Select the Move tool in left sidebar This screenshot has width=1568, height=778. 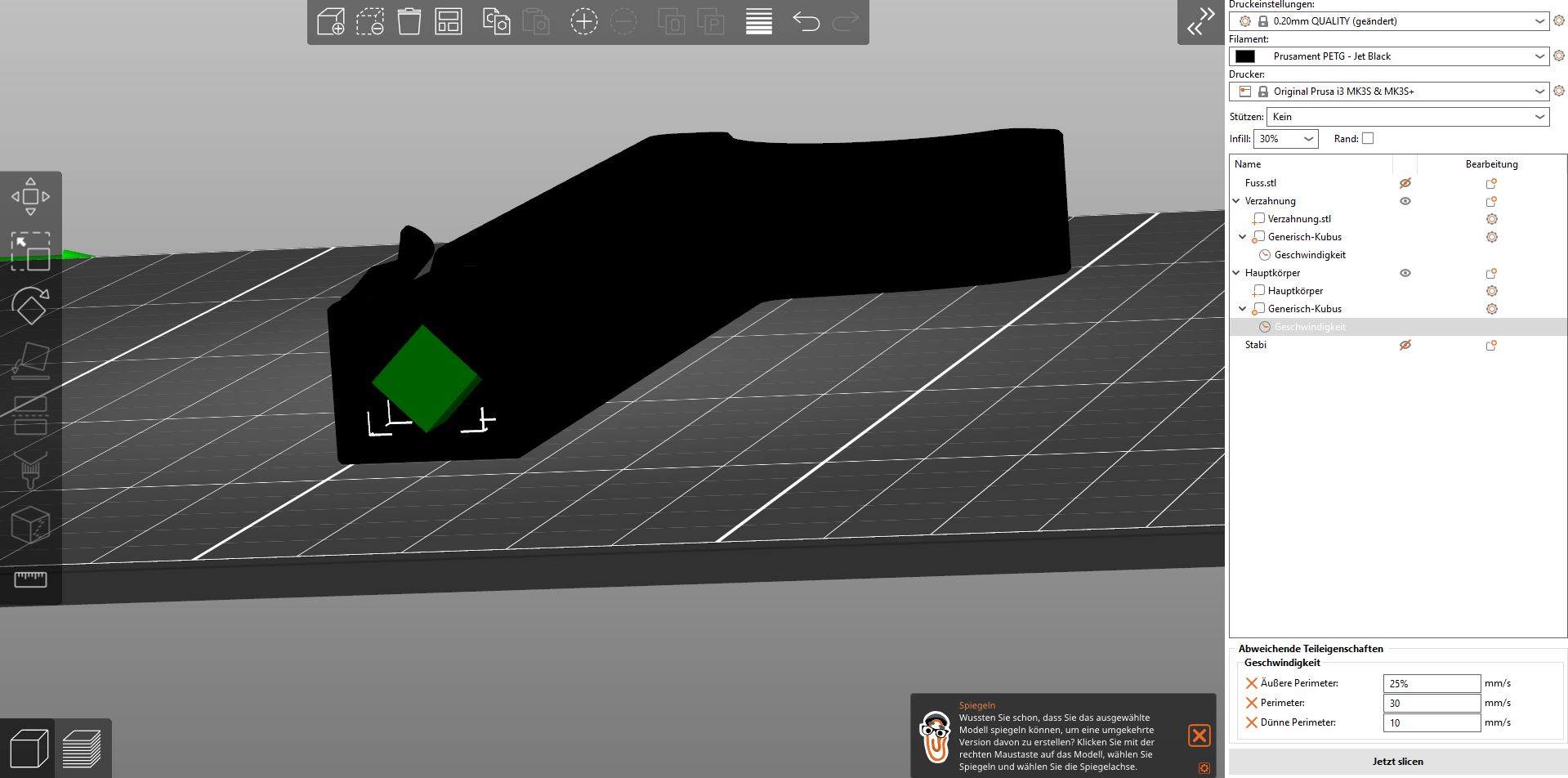coord(30,196)
